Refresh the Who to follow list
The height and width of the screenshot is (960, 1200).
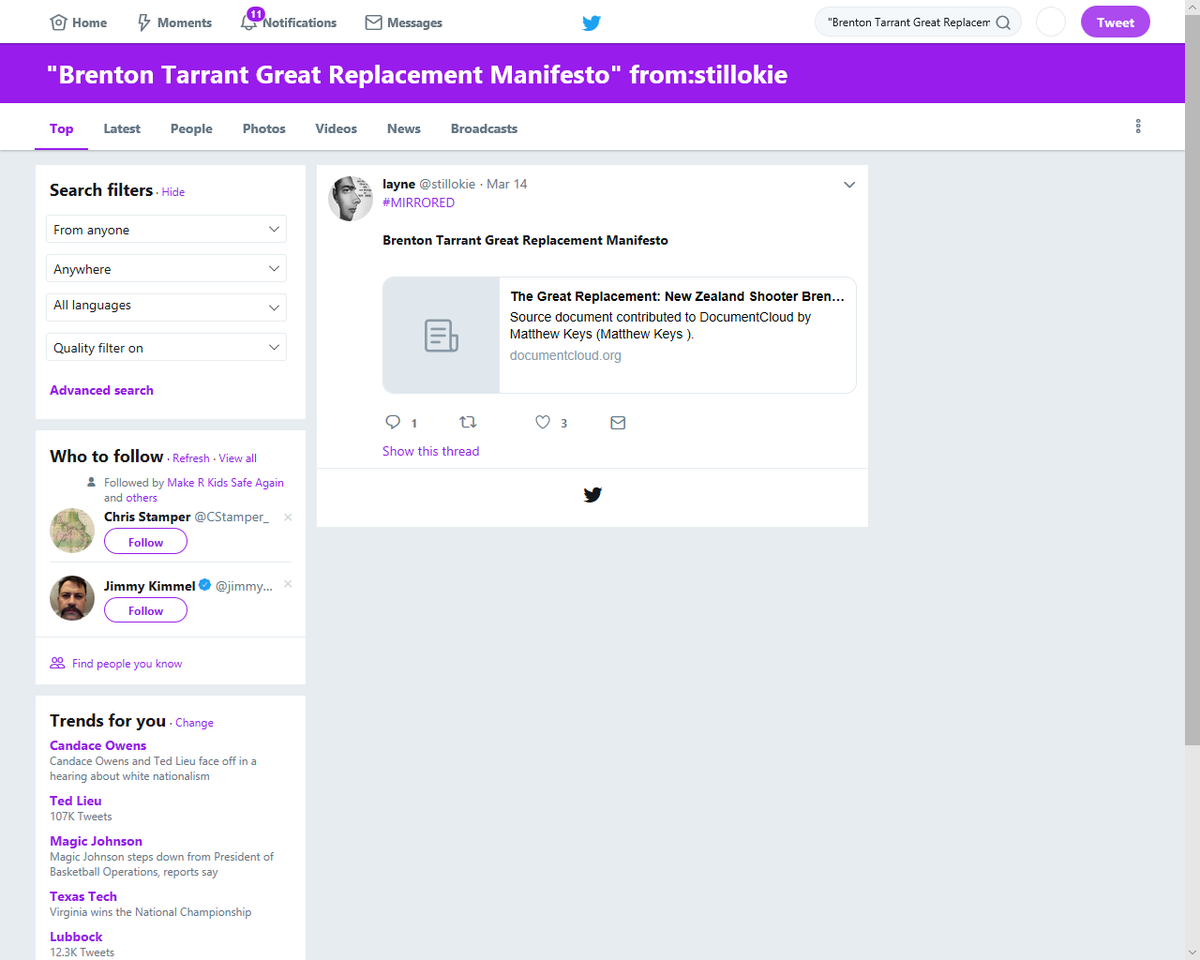tap(191, 458)
